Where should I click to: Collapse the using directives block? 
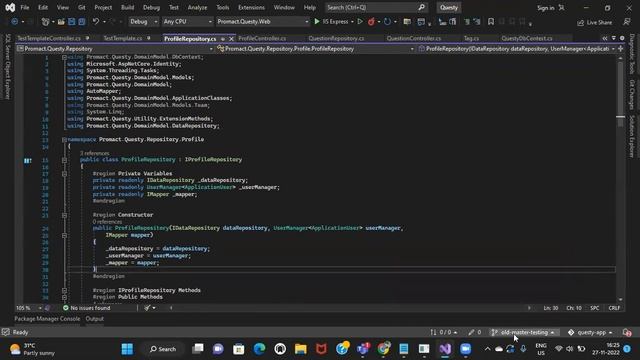[64, 58]
